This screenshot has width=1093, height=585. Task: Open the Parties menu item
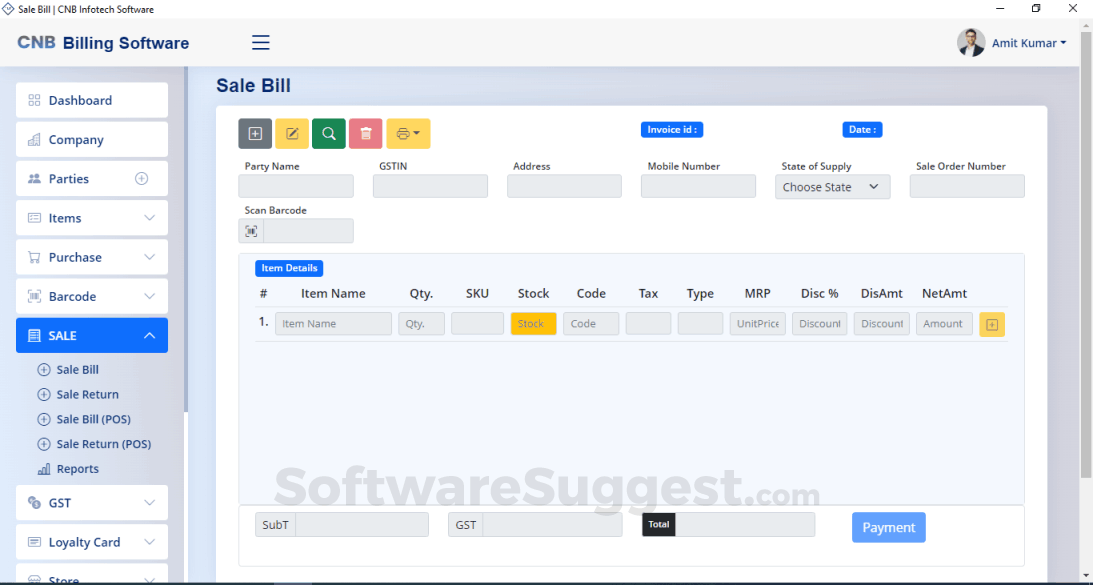click(x=92, y=178)
